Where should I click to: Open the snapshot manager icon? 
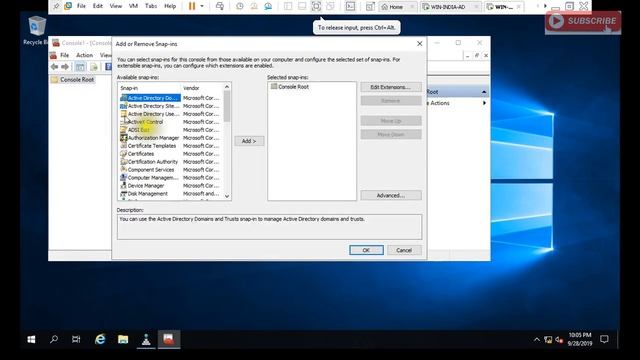point(268,6)
